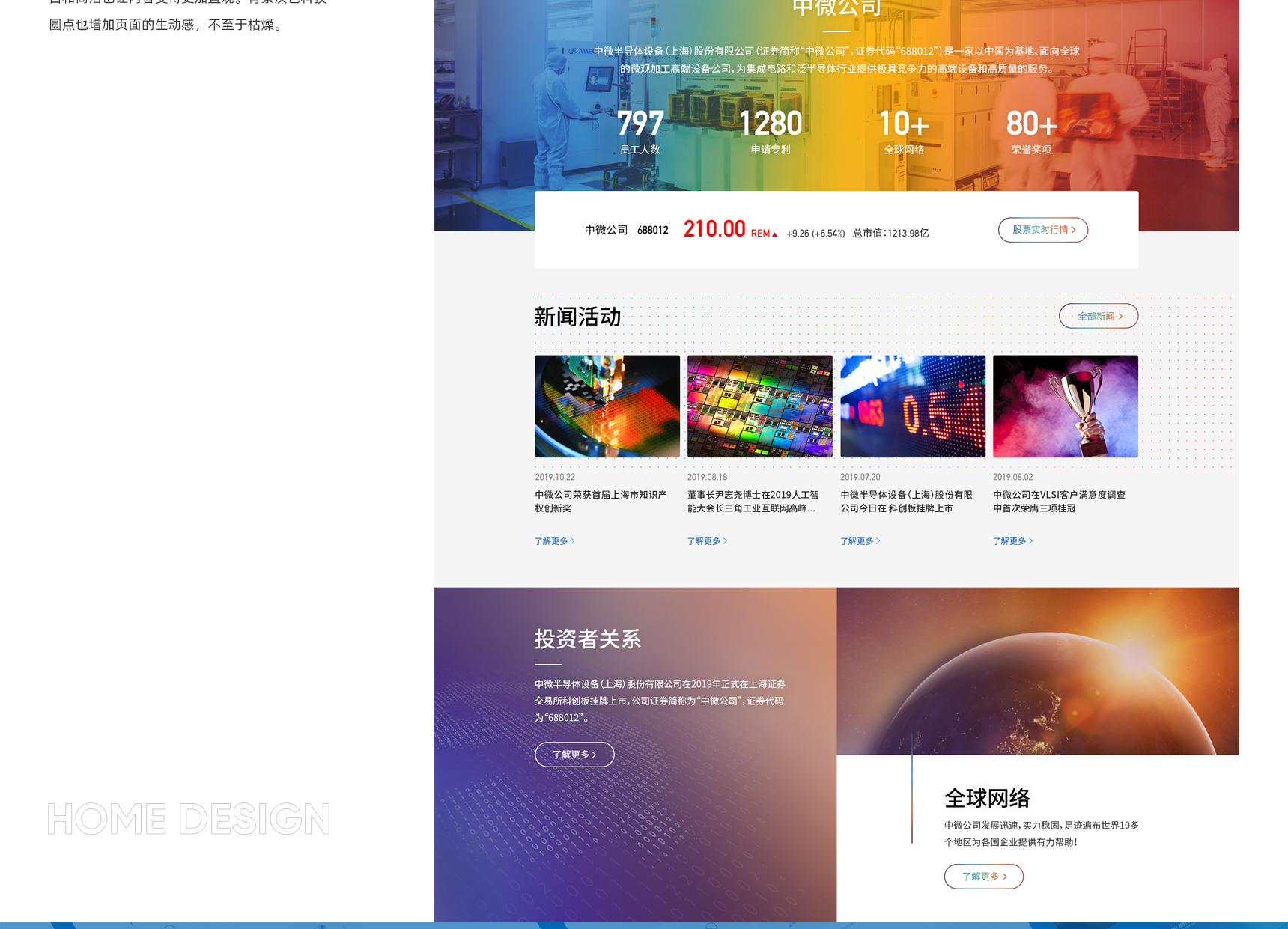1288x929 pixels.
Task: Click 了解更多 button in 投资者关系 section
Action: (574, 755)
